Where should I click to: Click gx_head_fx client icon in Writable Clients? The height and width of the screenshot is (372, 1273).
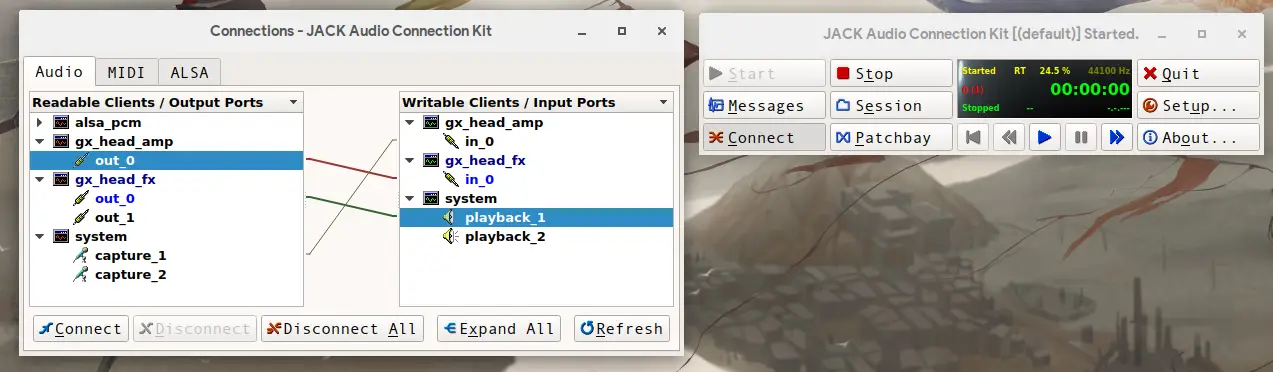[430, 160]
